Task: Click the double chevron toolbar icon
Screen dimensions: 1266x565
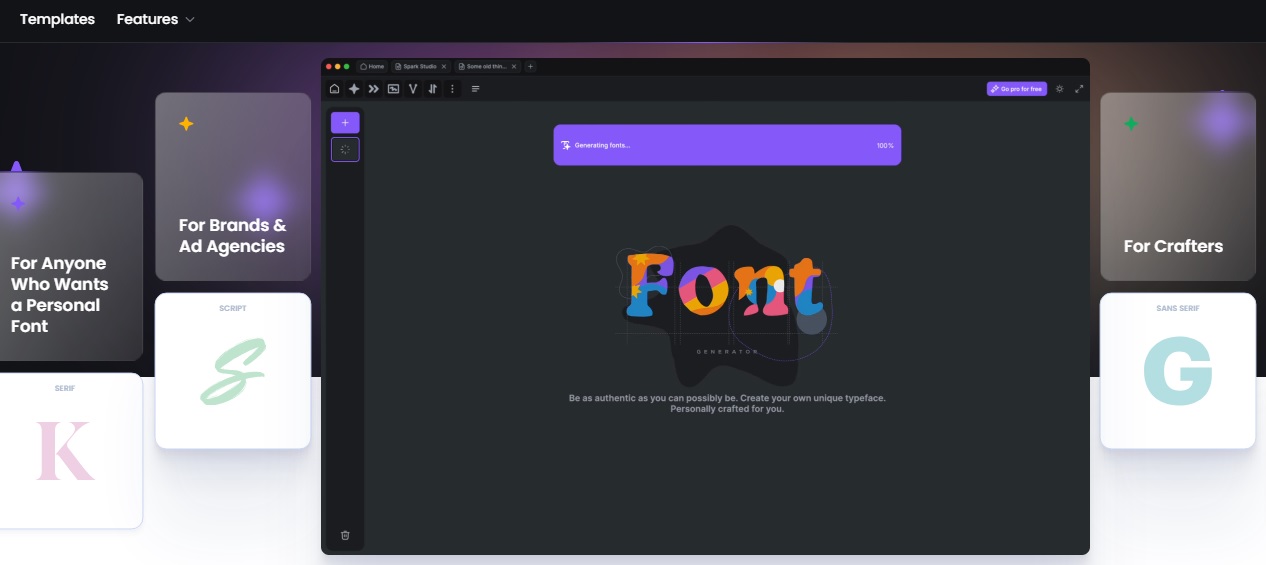Action: [373, 89]
